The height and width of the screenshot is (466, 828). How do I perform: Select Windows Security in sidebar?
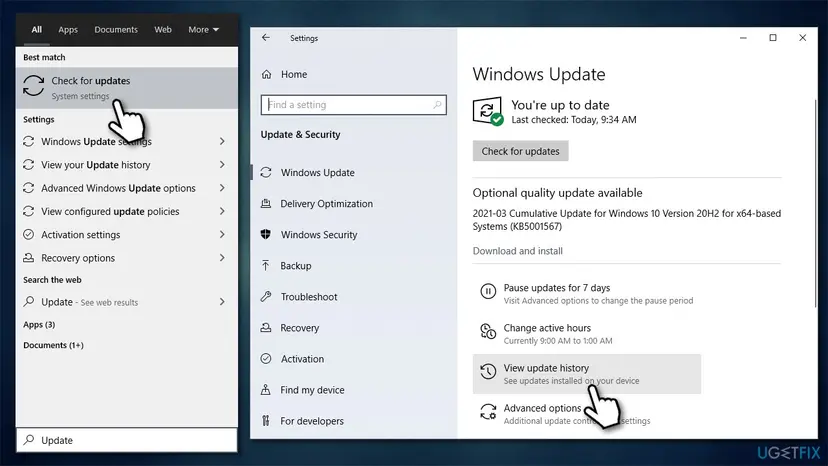[354, 234]
